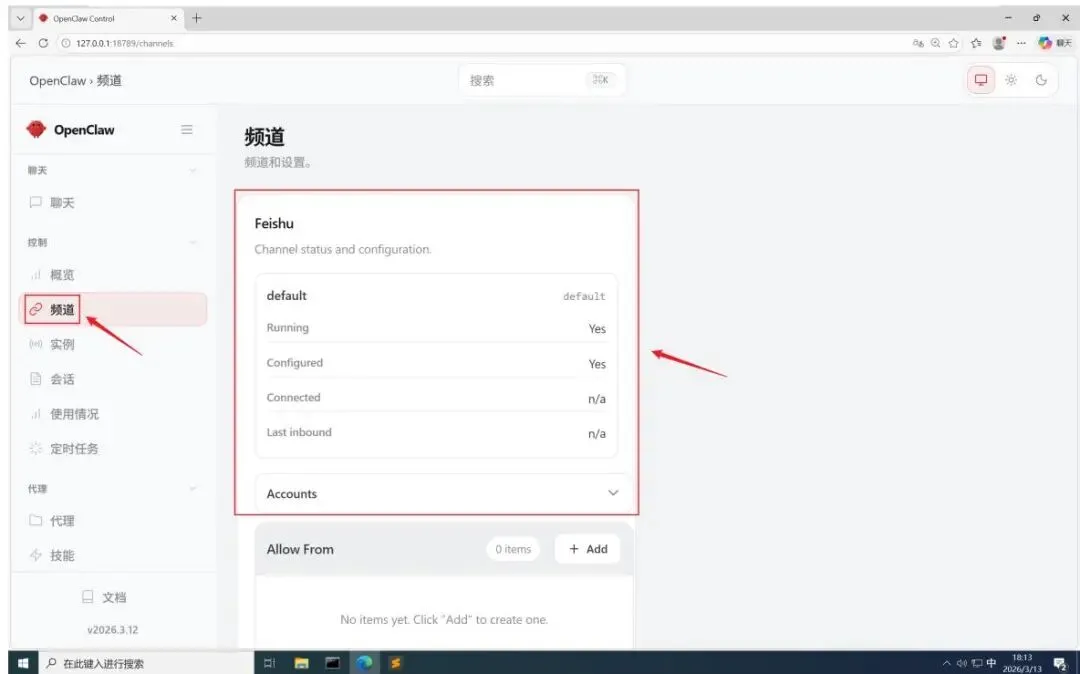Open the browser profile avatar
The width and height of the screenshot is (1080, 674).
tap(999, 43)
